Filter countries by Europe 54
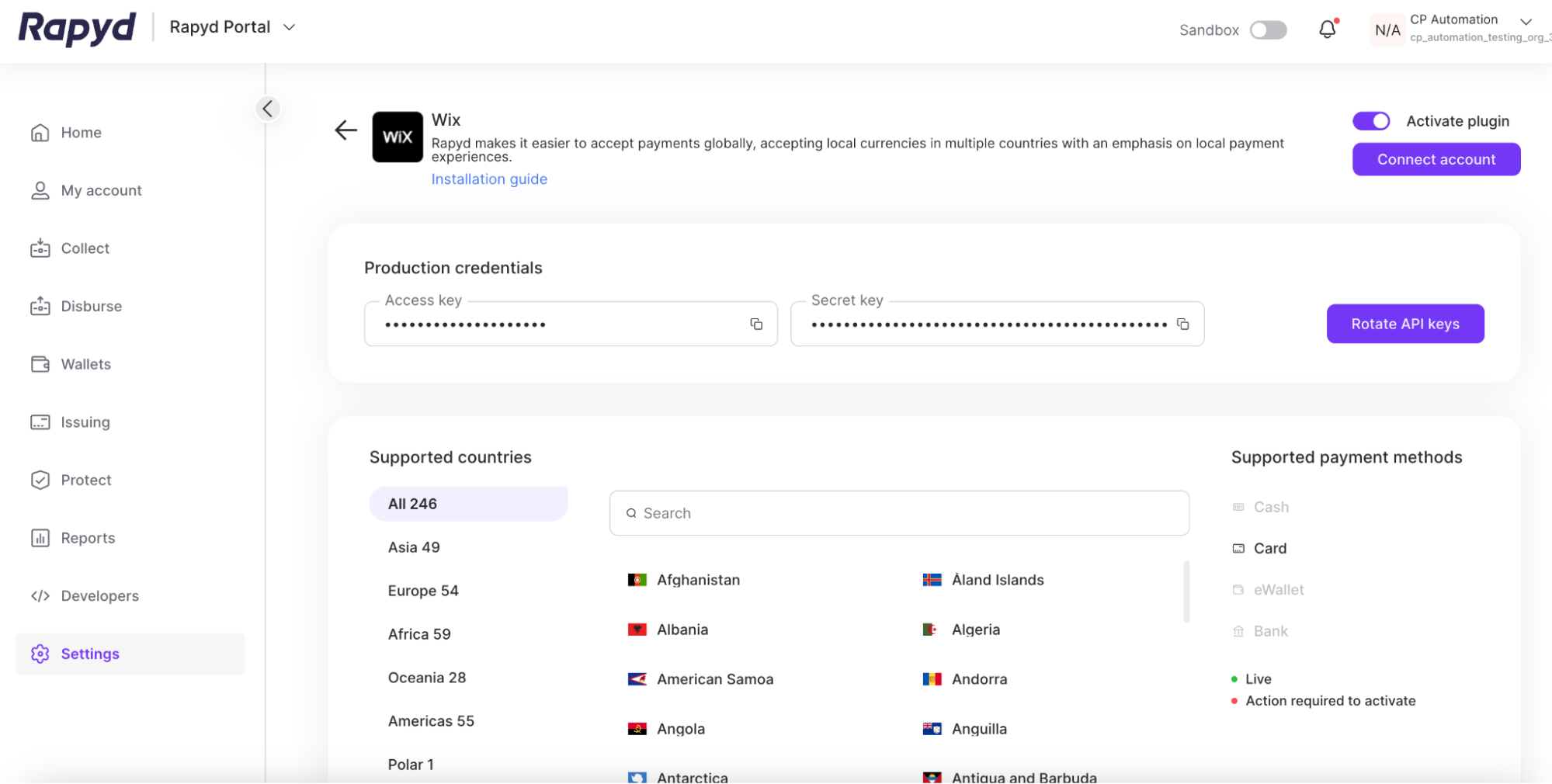The image size is (1552, 784). [423, 591]
